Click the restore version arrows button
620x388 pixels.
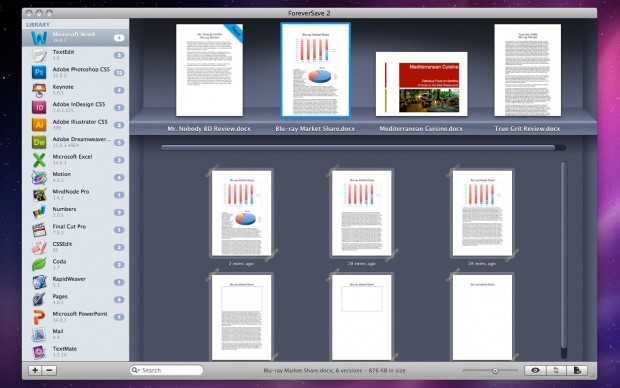click(556, 370)
